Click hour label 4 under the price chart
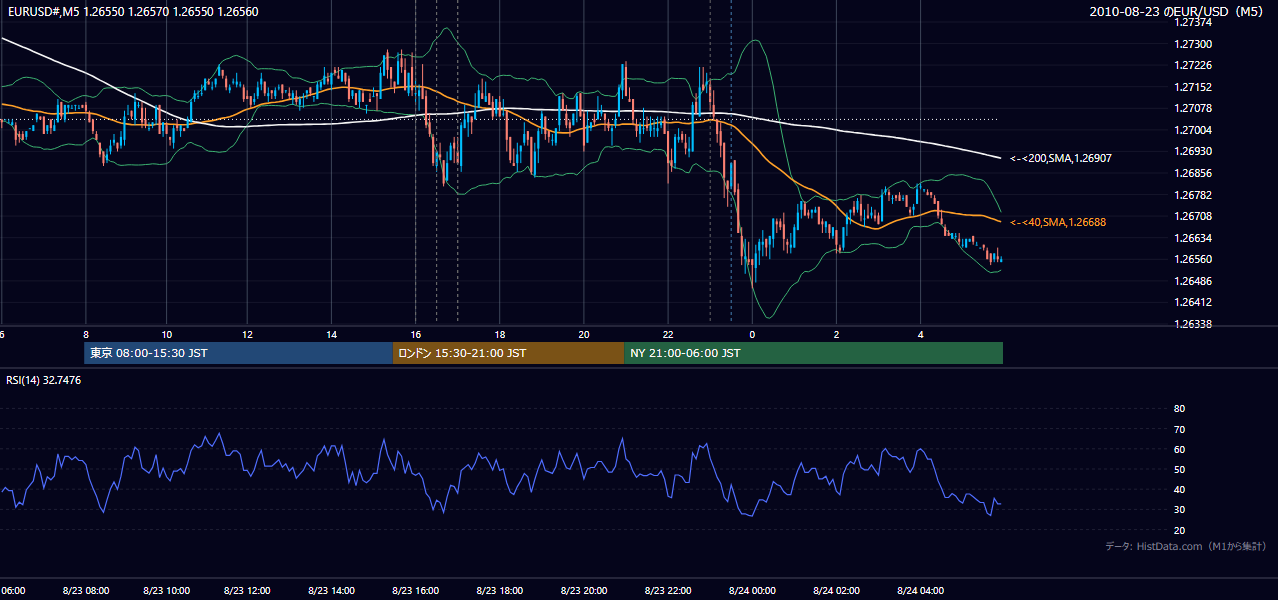Viewport: 1278px width, 600px height. click(x=920, y=335)
